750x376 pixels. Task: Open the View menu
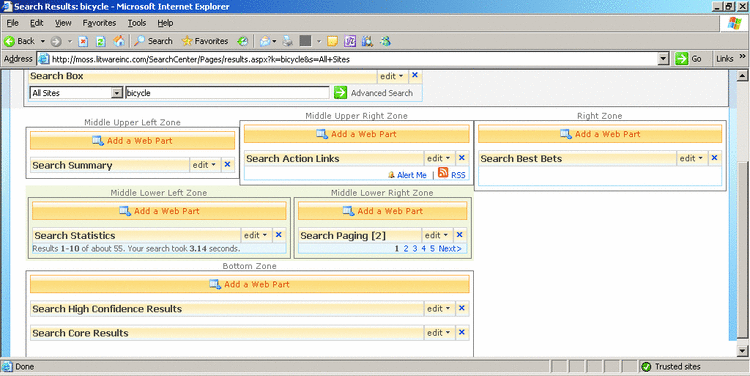coord(63,23)
